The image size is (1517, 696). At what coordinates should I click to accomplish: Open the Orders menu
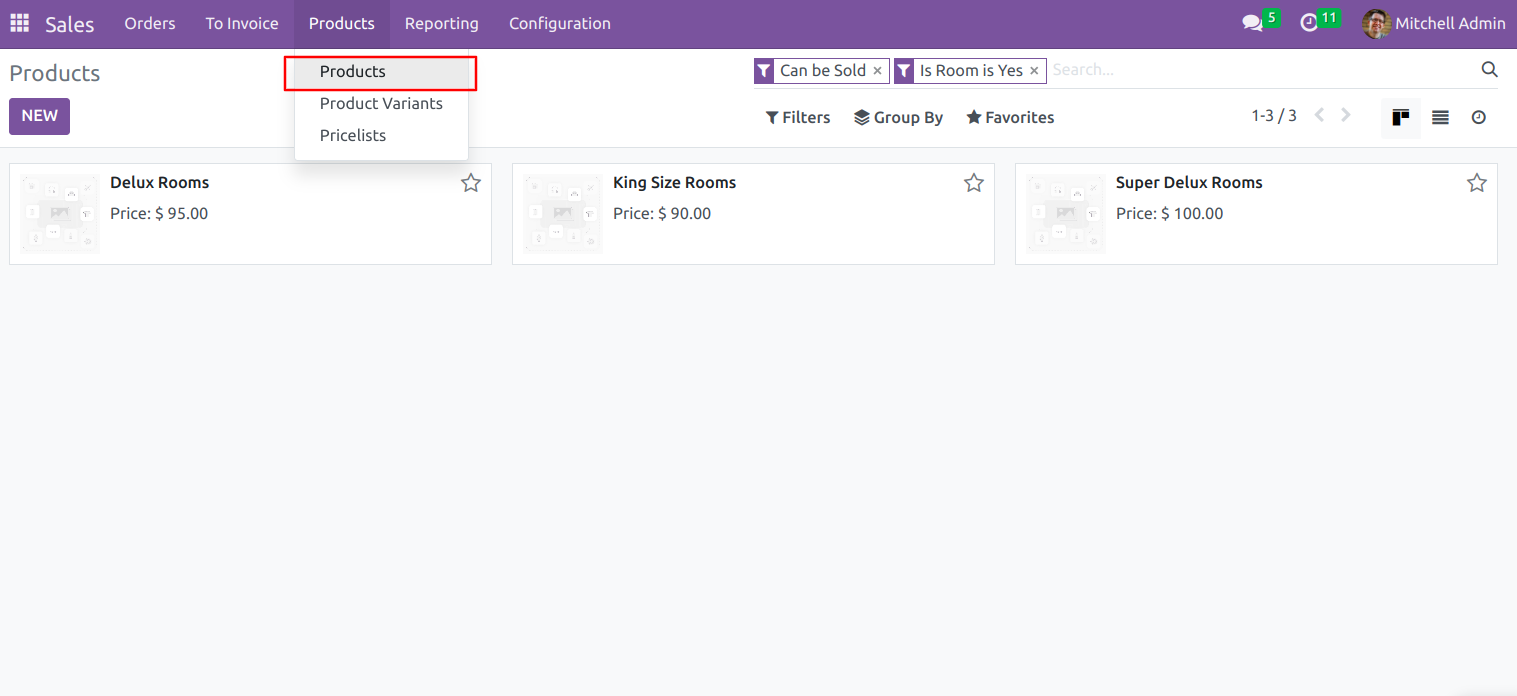point(150,23)
